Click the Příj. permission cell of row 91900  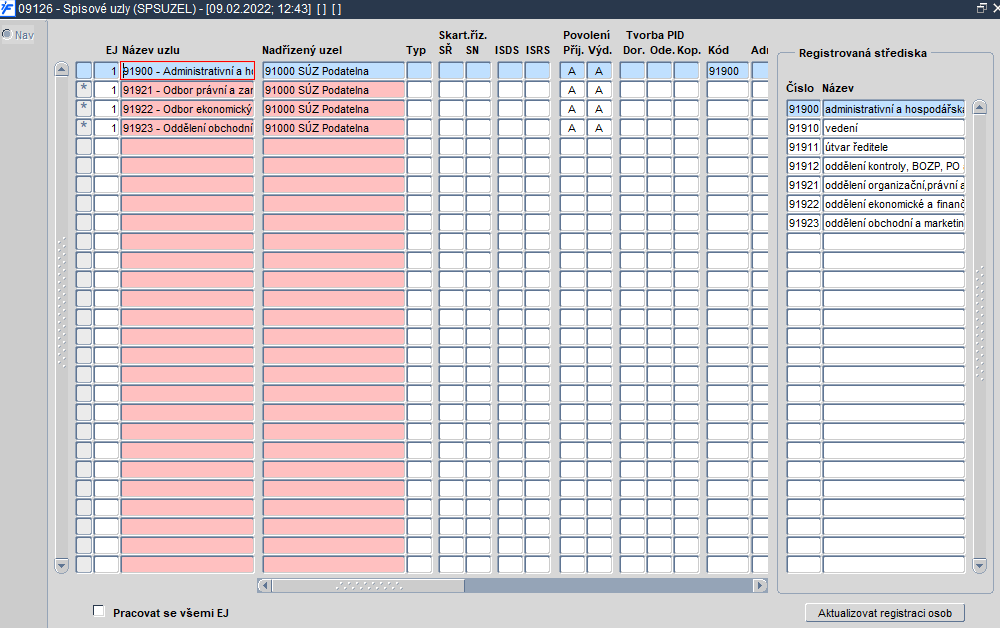pyautogui.click(x=572, y=71)
